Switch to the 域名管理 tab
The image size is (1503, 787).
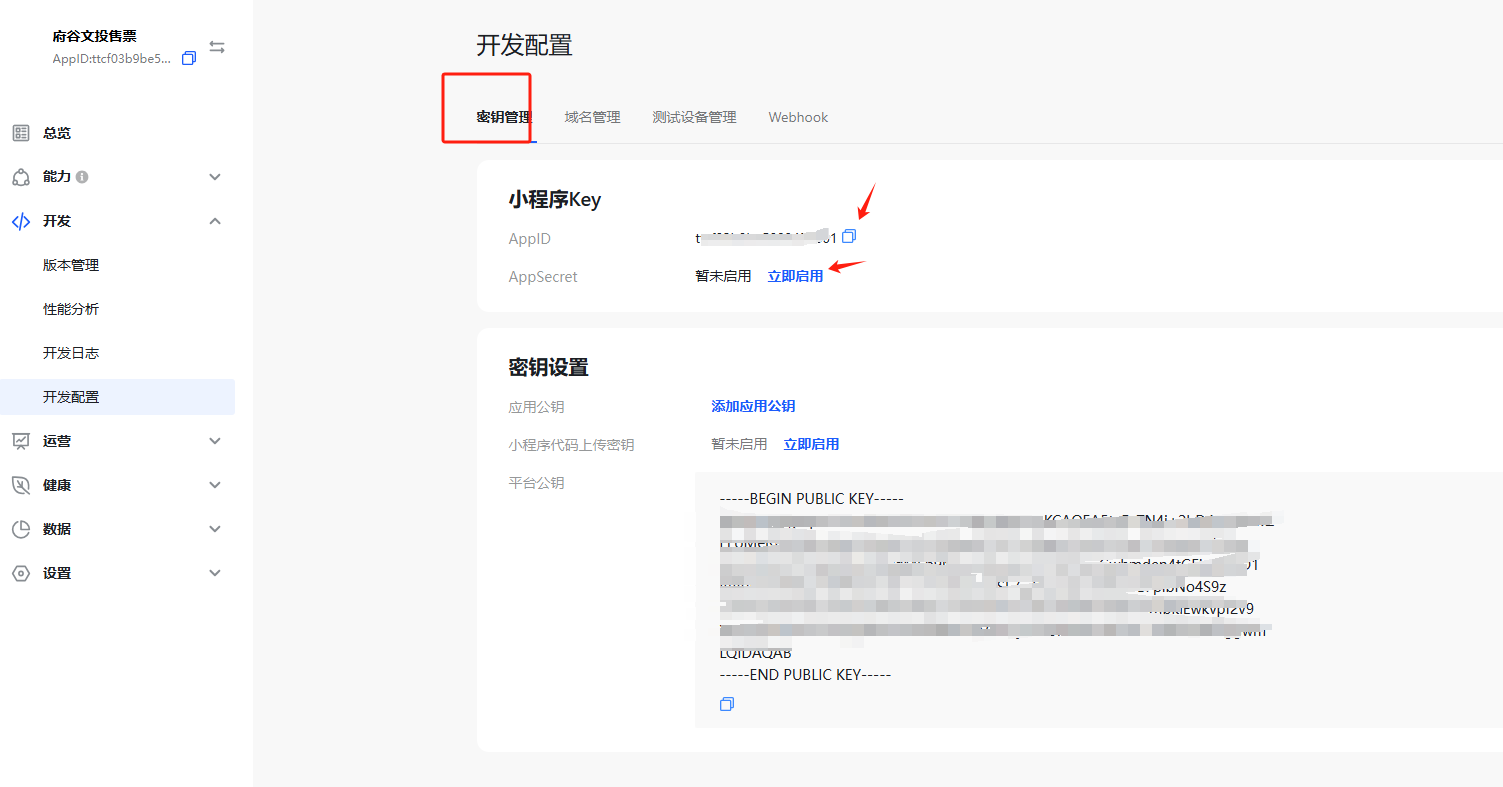pyautogui.click(x=592, y=117)
